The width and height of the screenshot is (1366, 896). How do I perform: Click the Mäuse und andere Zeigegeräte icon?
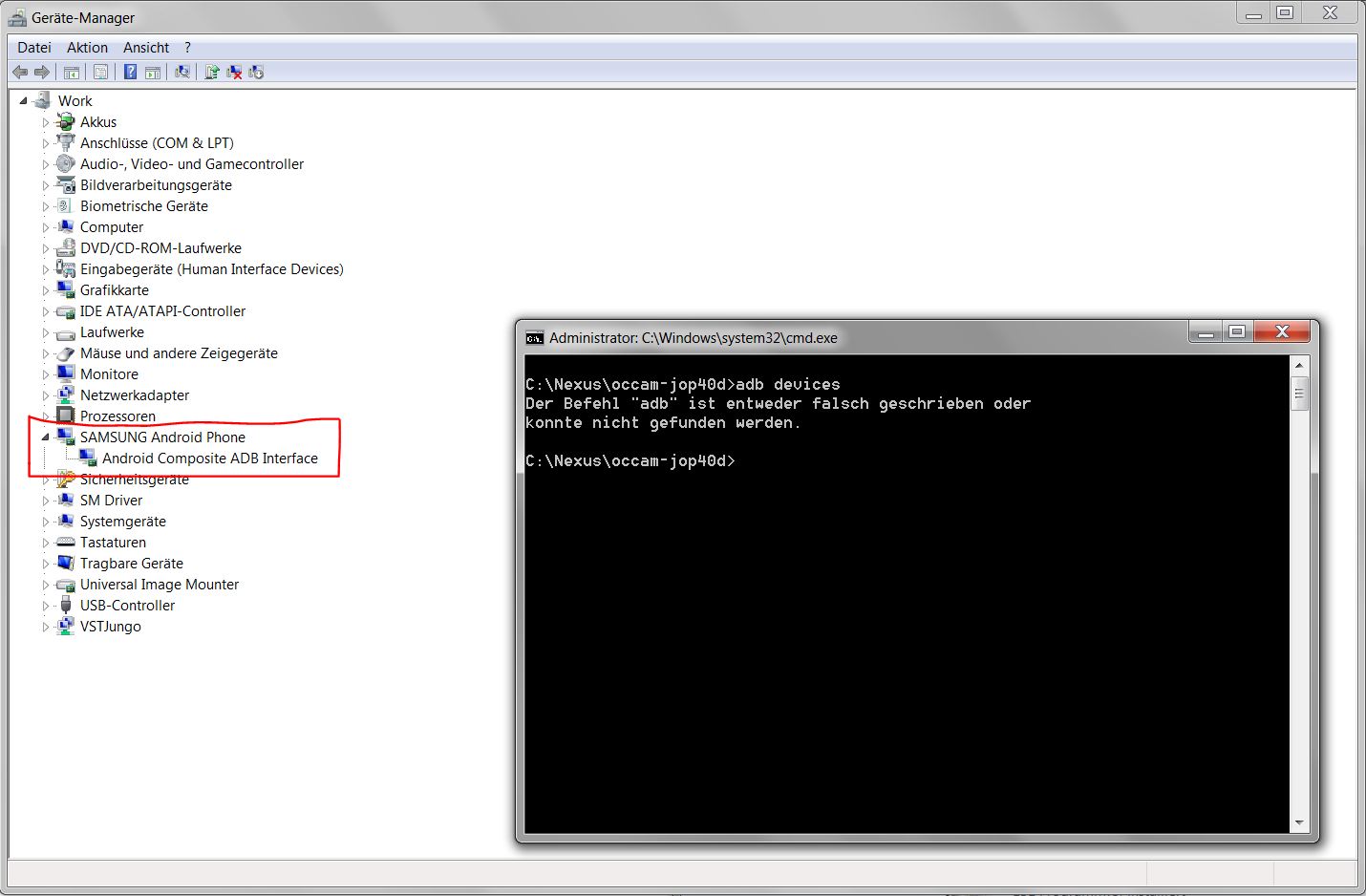coord(65,352)
